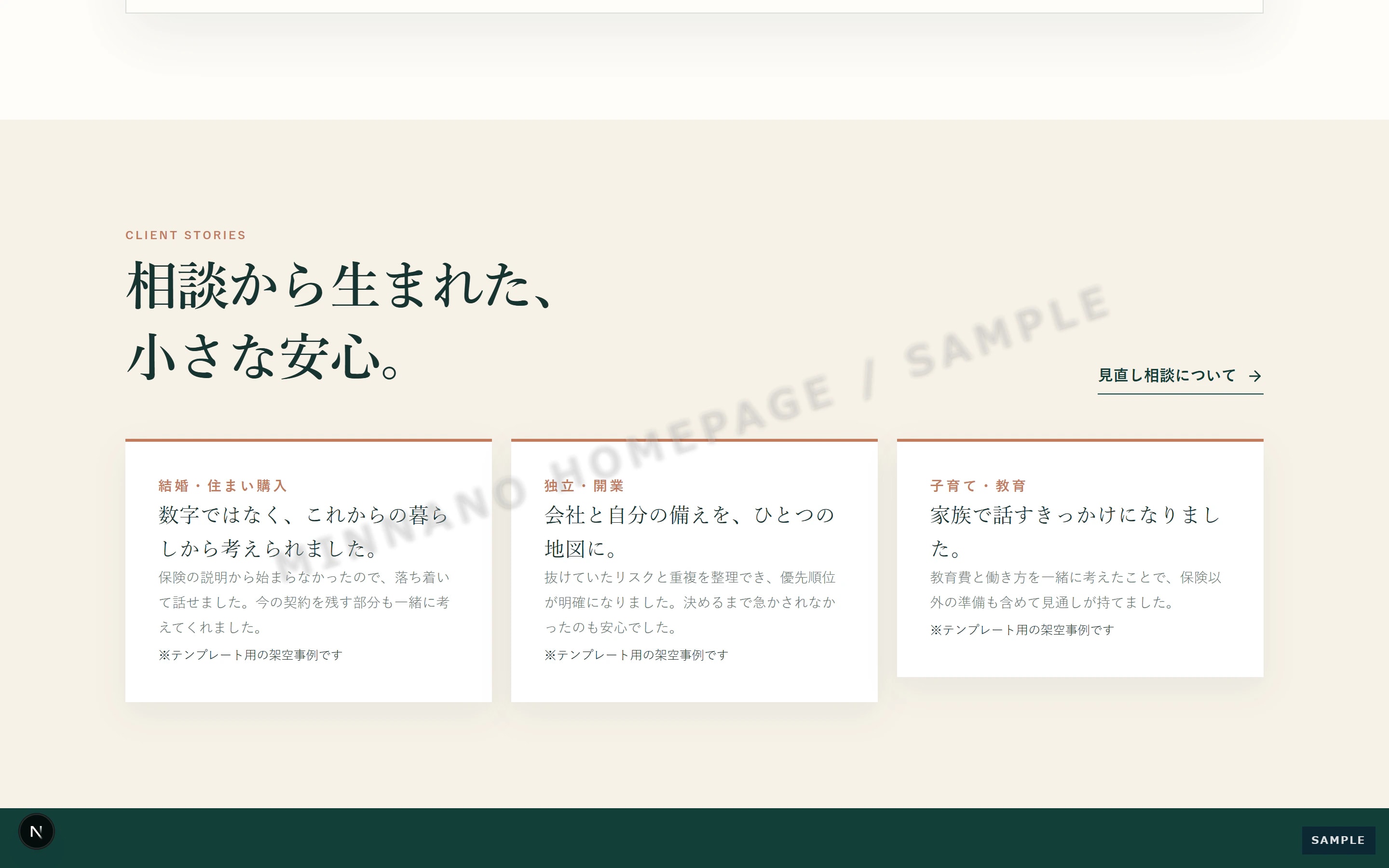The image size is (1389, 868).
Task: Click the ※テンプレート note in the 子育て・教育 card
Action: [x=1021, y=630]
